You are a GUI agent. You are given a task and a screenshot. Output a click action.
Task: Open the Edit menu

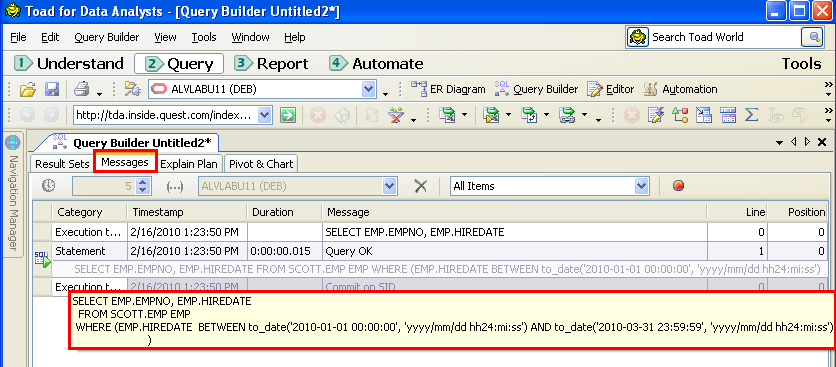[50, 37]
